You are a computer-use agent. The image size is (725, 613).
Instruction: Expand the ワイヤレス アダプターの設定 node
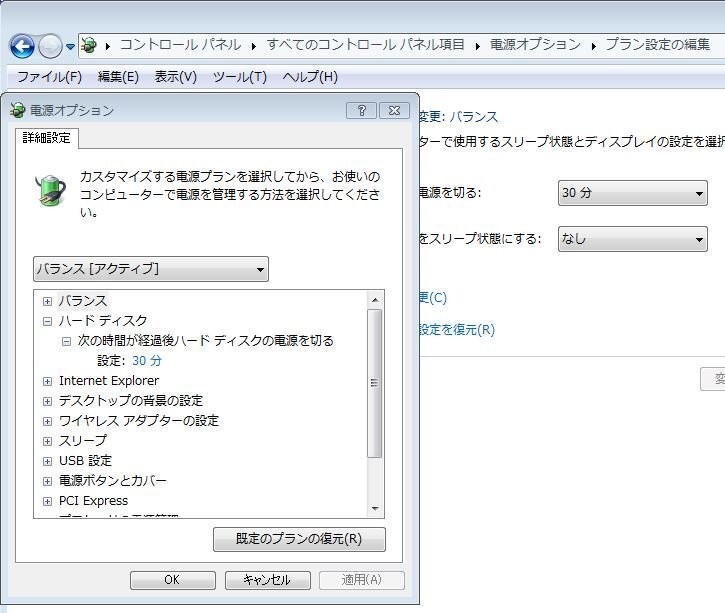coord(47,421)
